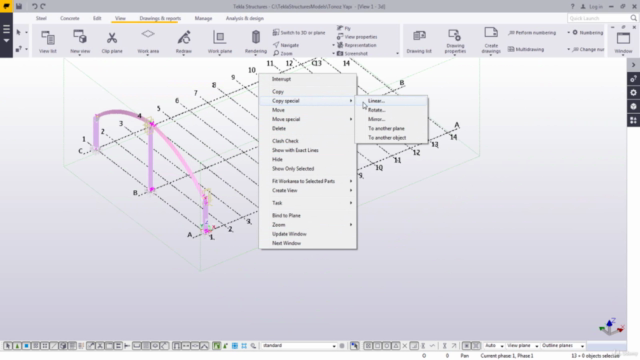Click Perform numbering

(x=532, y=33)
